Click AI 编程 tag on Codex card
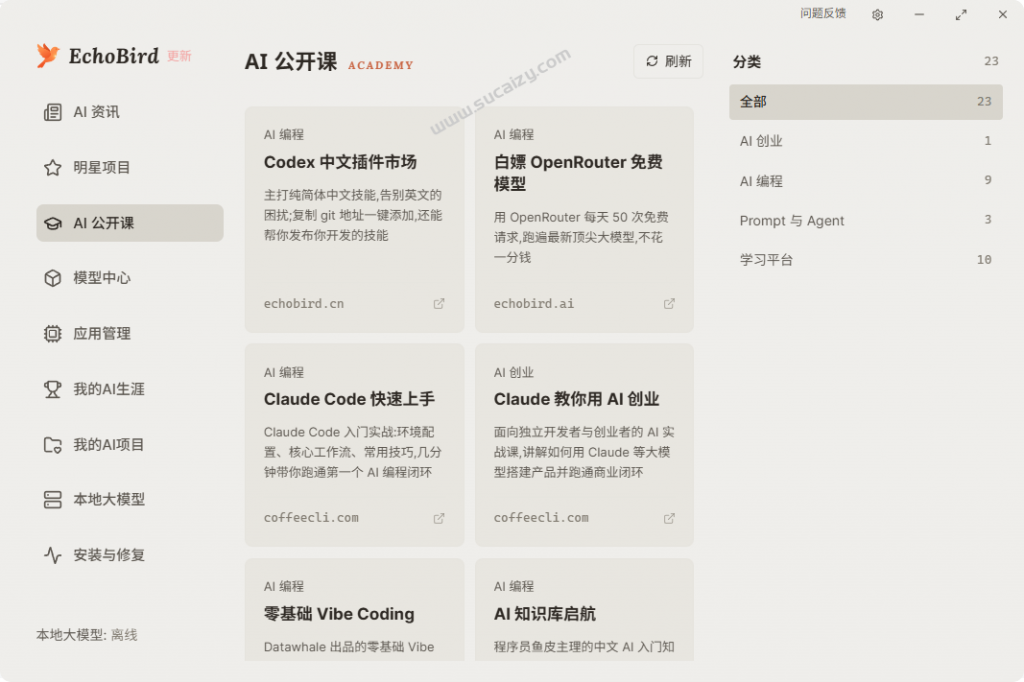The width and height of the screenshot is (1024, 682). [x=283, y=135]
